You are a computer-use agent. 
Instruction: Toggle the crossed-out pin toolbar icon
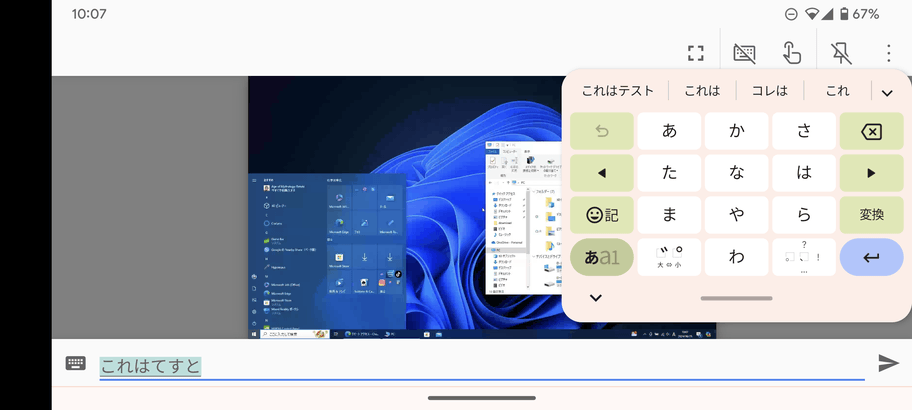(841, 54)
